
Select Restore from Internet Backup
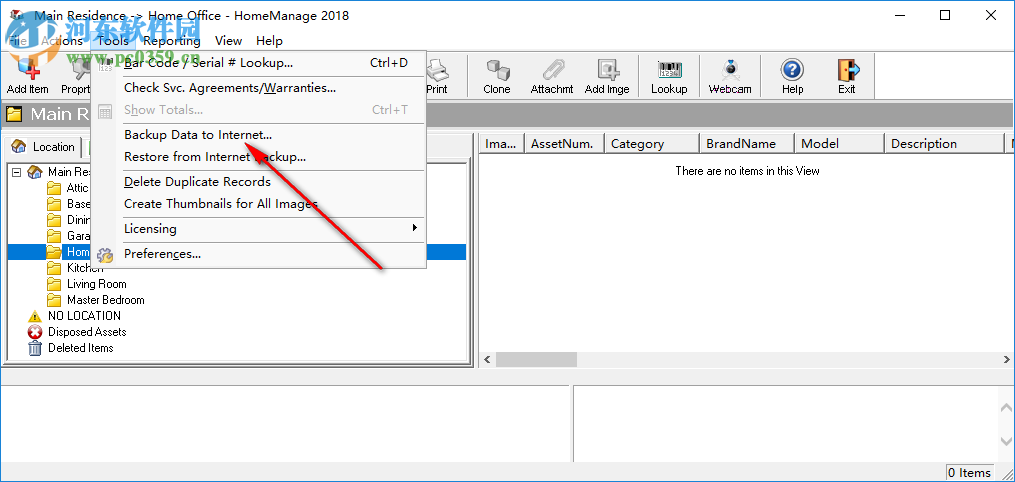click(x=259, y=157)
